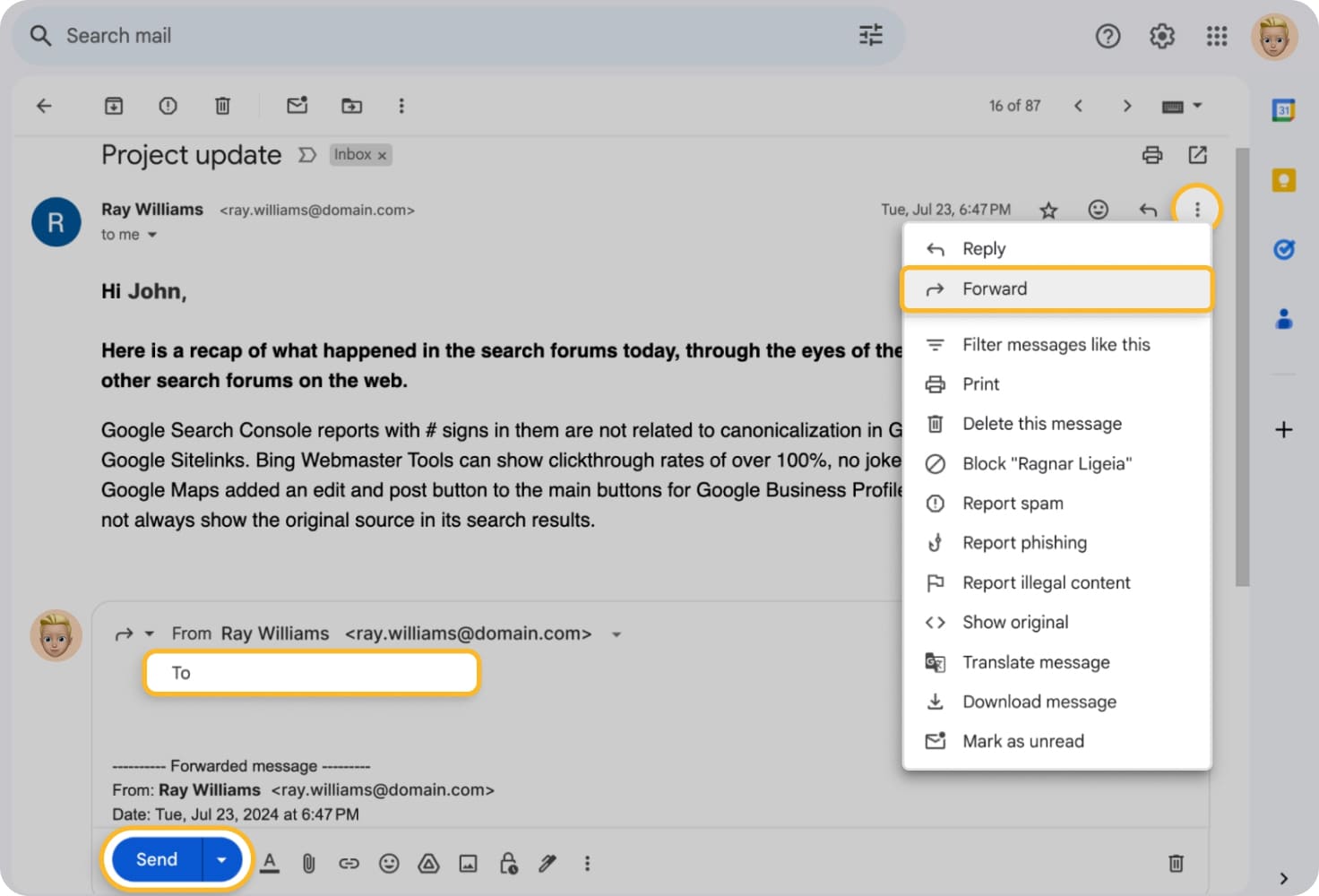Viewport: 1319px width, 896px height.
Task: Star the Ray Williams message
Action: (x=1048, y=210)
